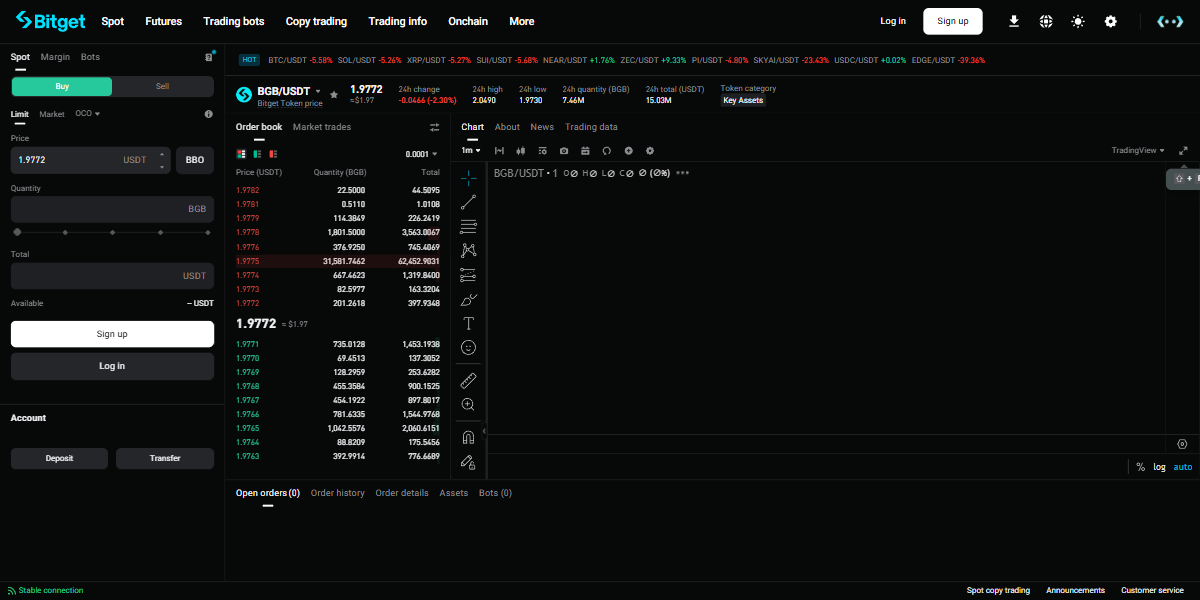This screenshot has height=600, width=1200.
Task: Open the trading tutorial book icon
Action: coord(209,57)
